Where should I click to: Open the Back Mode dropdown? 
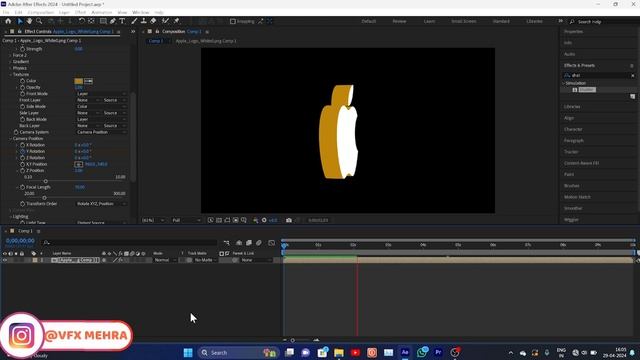click(x=101, y=120)
